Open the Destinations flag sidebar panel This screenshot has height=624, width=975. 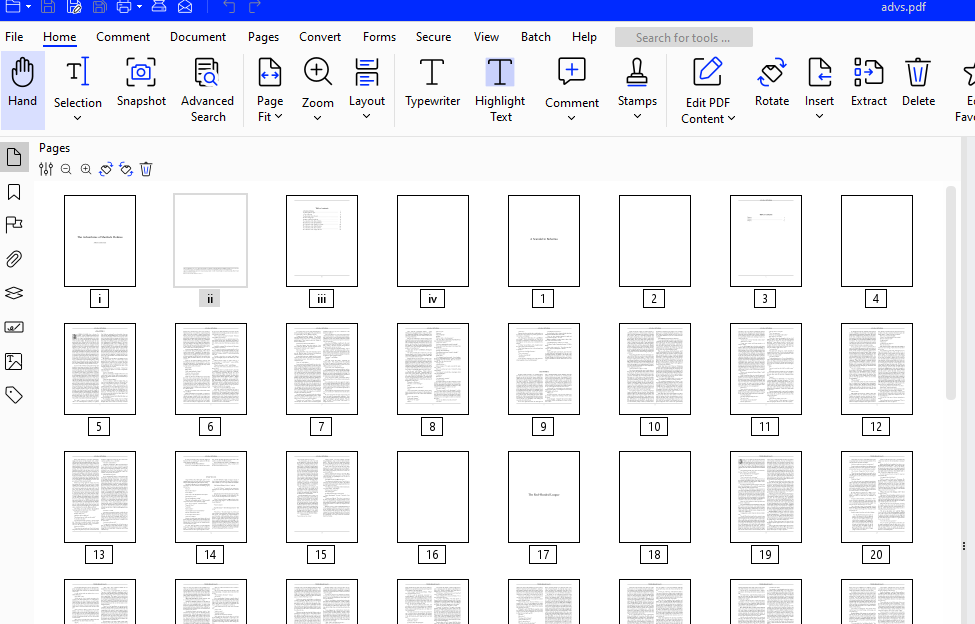tap(14, 224)
